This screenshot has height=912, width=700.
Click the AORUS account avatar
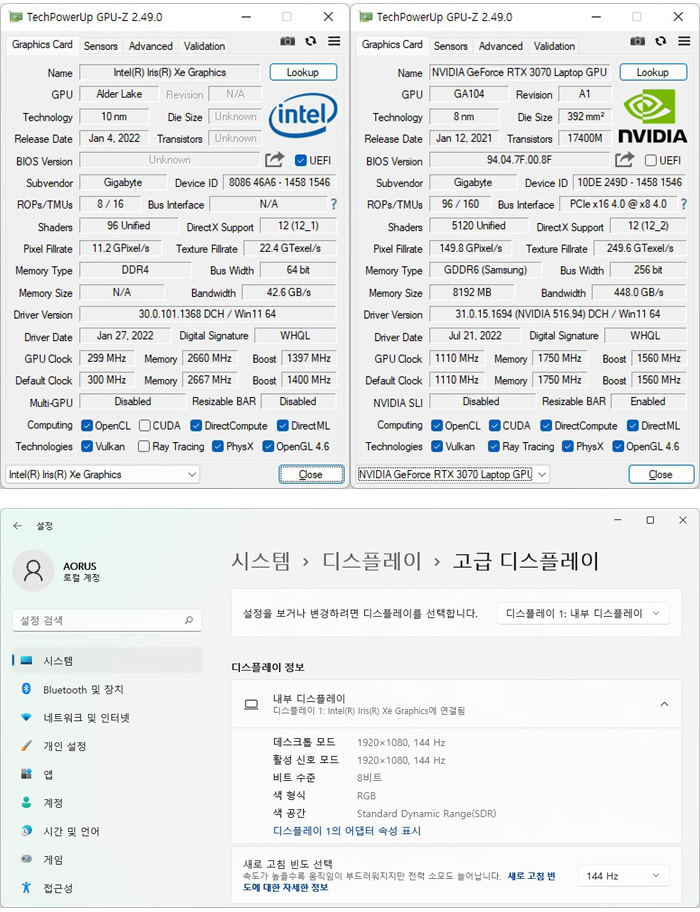coord(33,571)
